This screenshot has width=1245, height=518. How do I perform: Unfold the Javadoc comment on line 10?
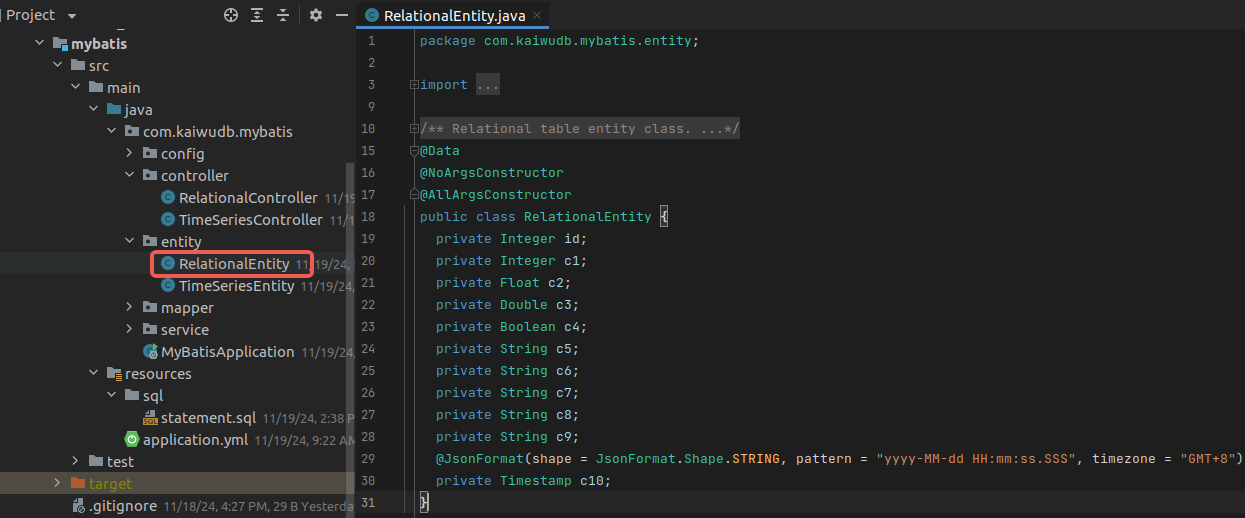click(x=414, y=129)
